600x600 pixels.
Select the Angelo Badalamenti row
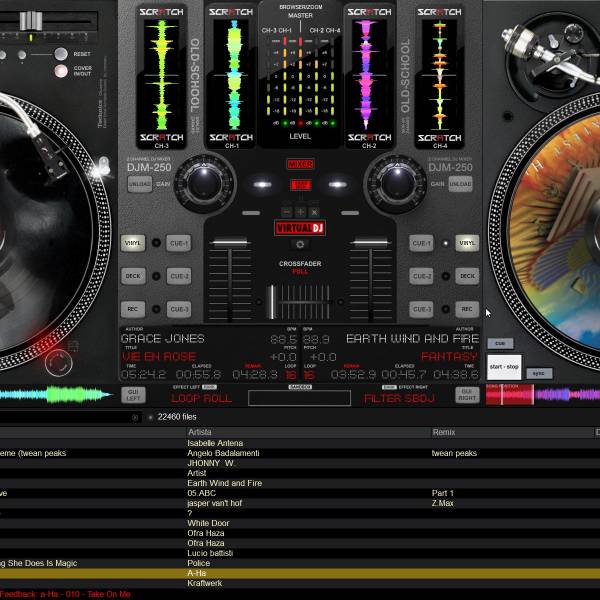300,453
